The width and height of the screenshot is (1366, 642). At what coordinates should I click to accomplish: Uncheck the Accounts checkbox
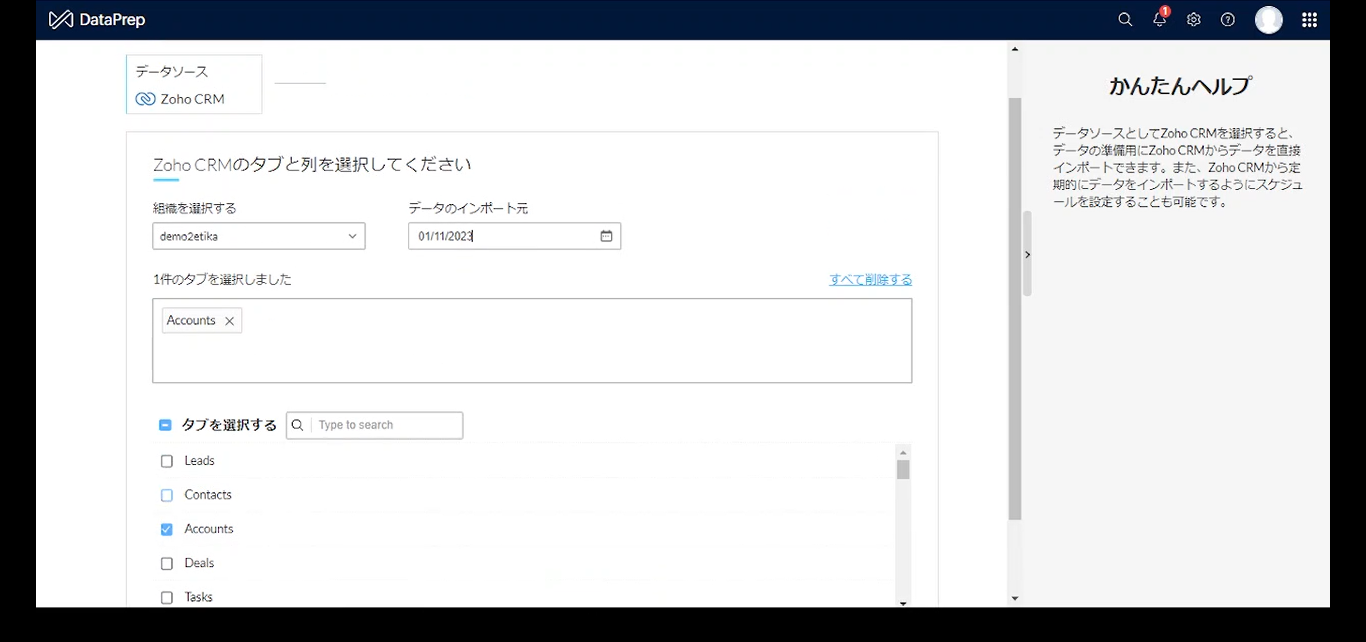pos(167,529)
